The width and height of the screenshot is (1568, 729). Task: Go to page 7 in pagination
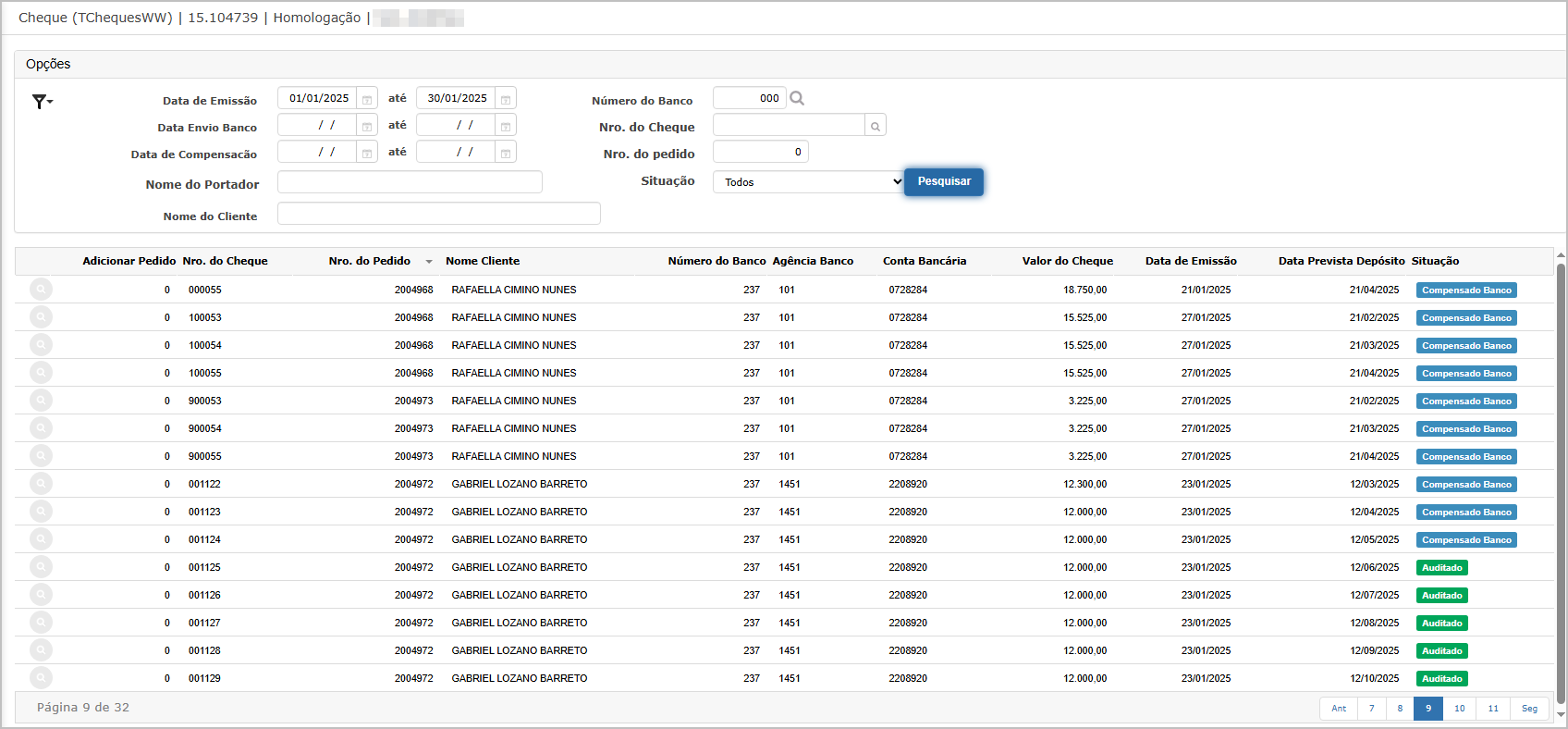point(1371,709)
